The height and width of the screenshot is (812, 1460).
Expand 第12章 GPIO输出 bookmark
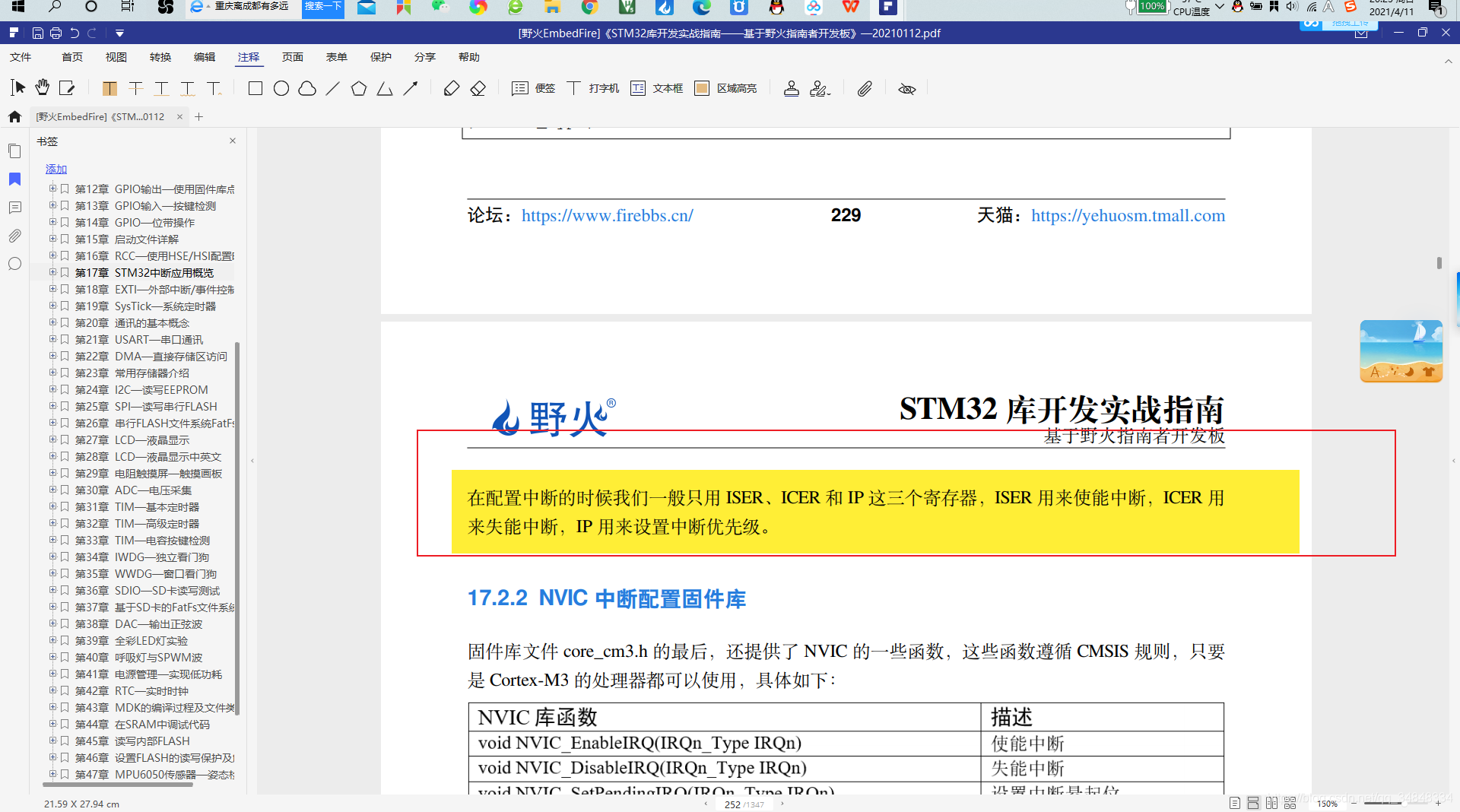(52, 189)
